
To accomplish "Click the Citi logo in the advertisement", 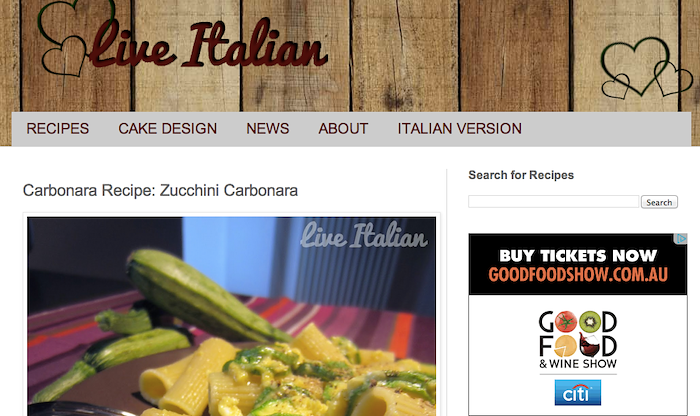I will [578, 393].
